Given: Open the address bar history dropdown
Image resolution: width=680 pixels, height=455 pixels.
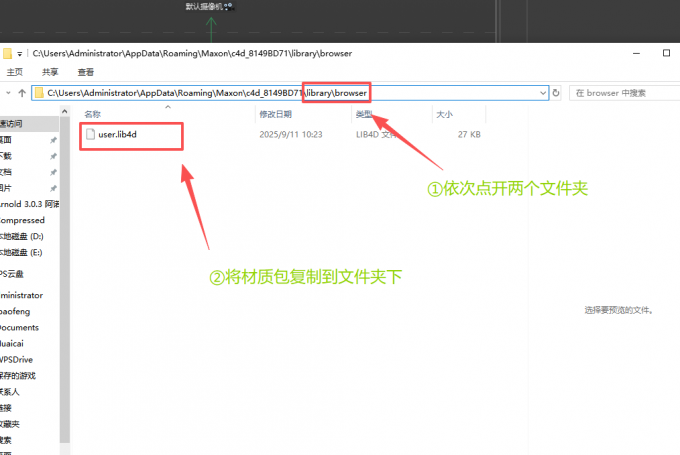Looking at the screenshot, I should [x=544, y=93].
